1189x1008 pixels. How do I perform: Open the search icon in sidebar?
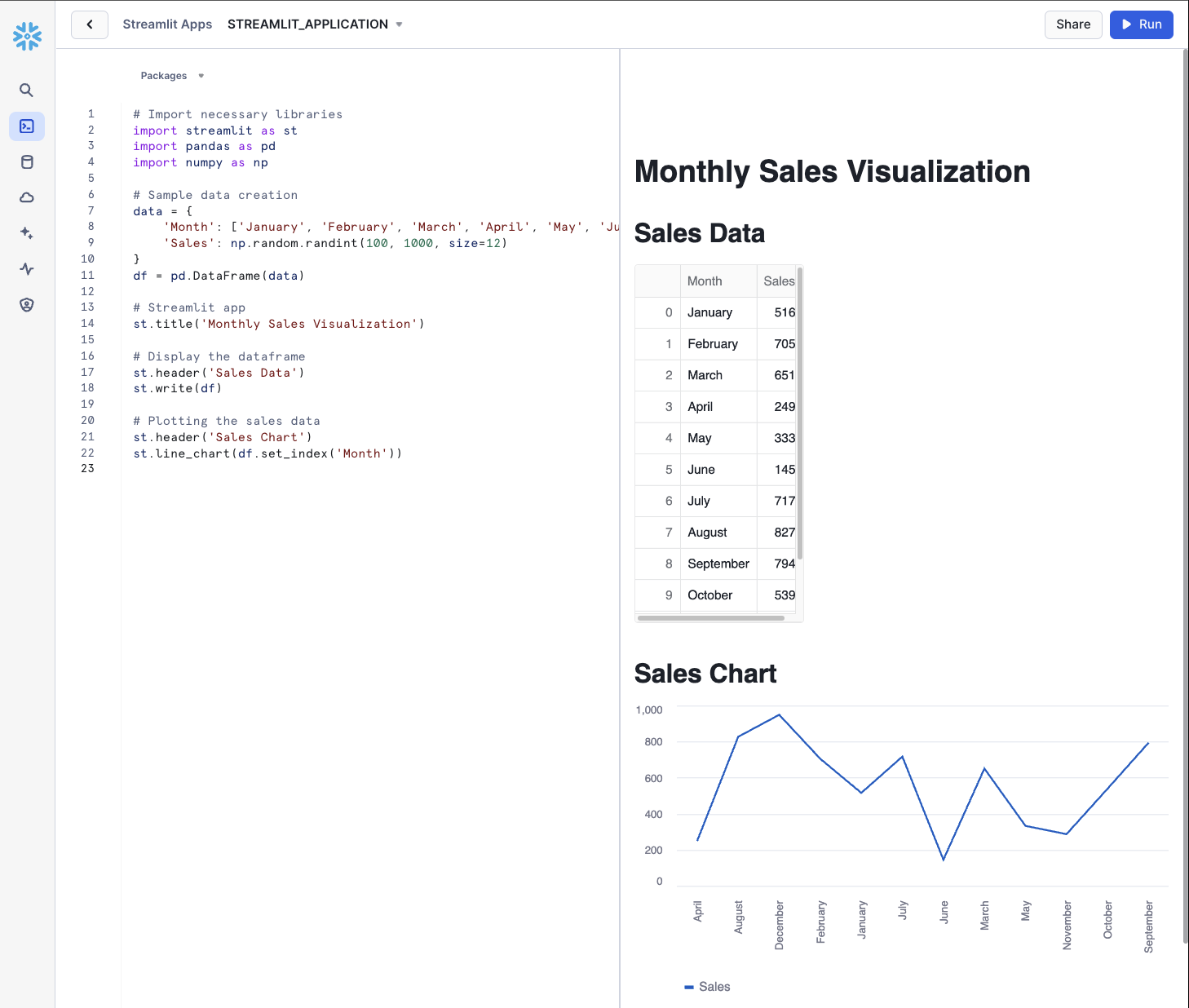click(27, 91)
